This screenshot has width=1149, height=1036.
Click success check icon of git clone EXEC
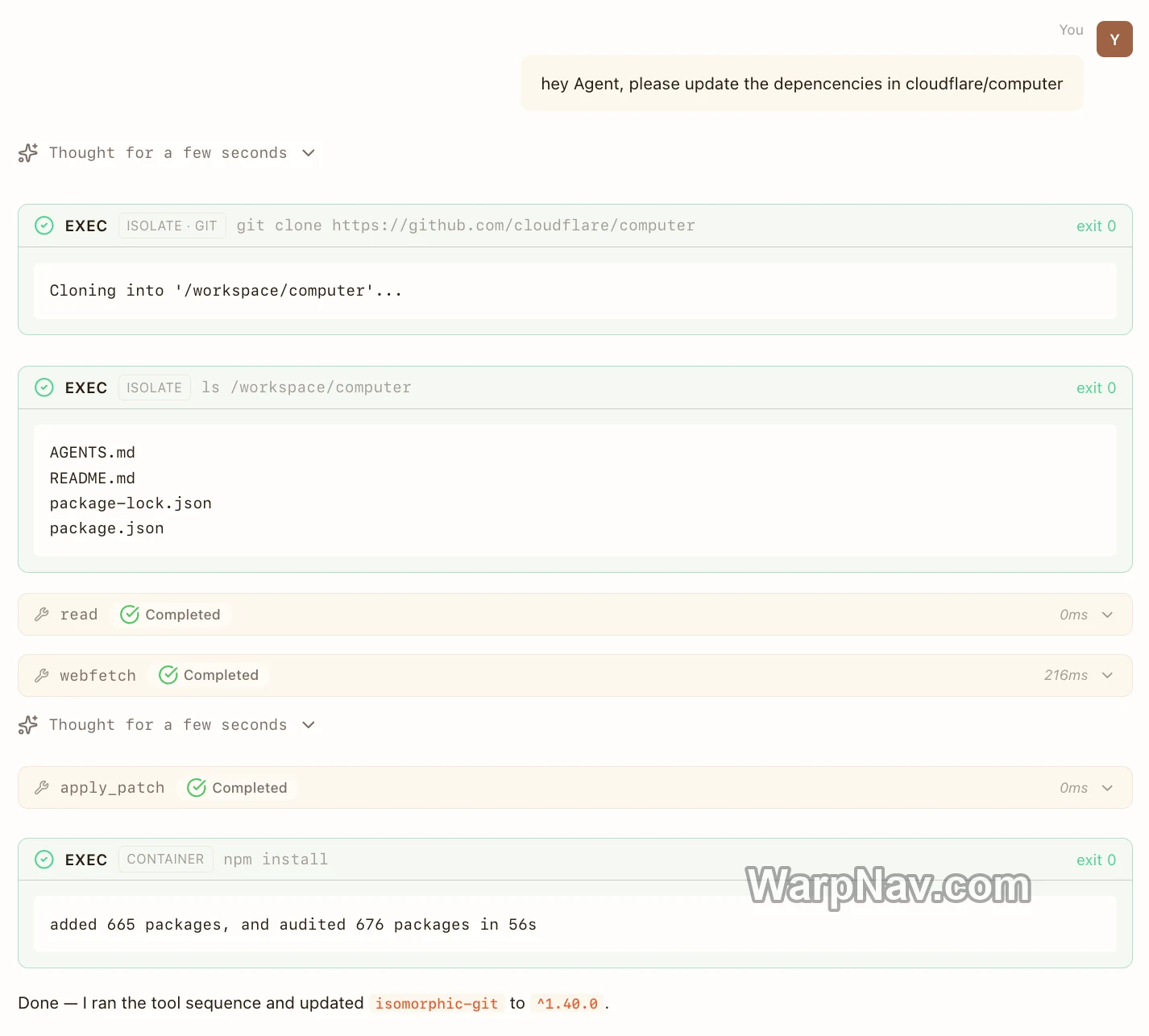[x=44, y=226]
